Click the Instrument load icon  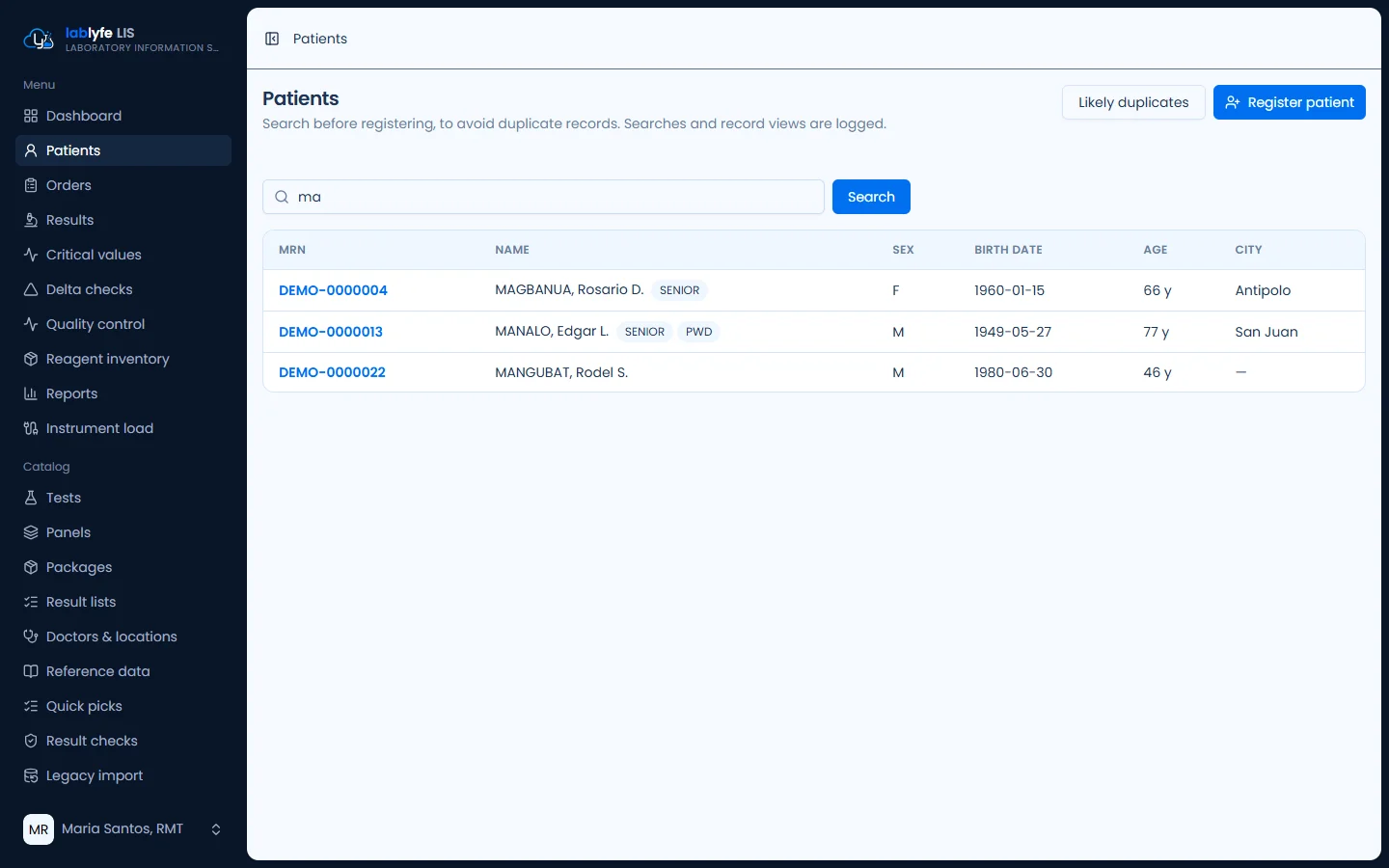pyautogui.click(x=31, y=428)
